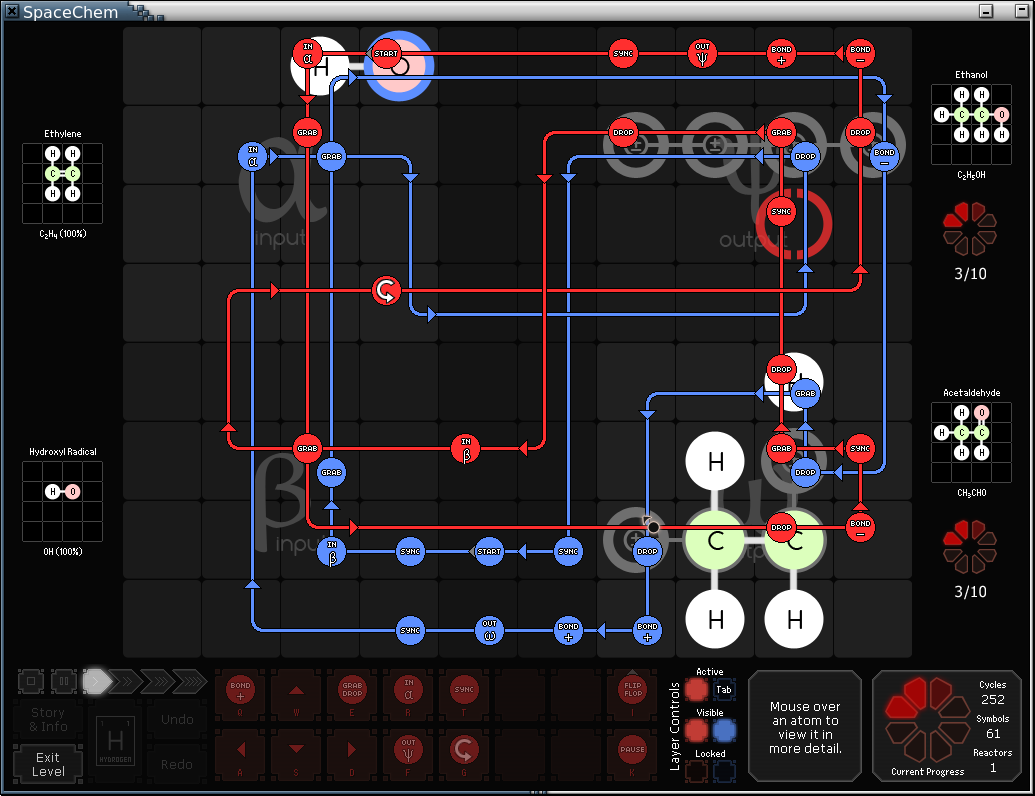Click the Hydroxyl Radical molecule diagram
The image size is (1035, 796).
click(x=63, y=501)
